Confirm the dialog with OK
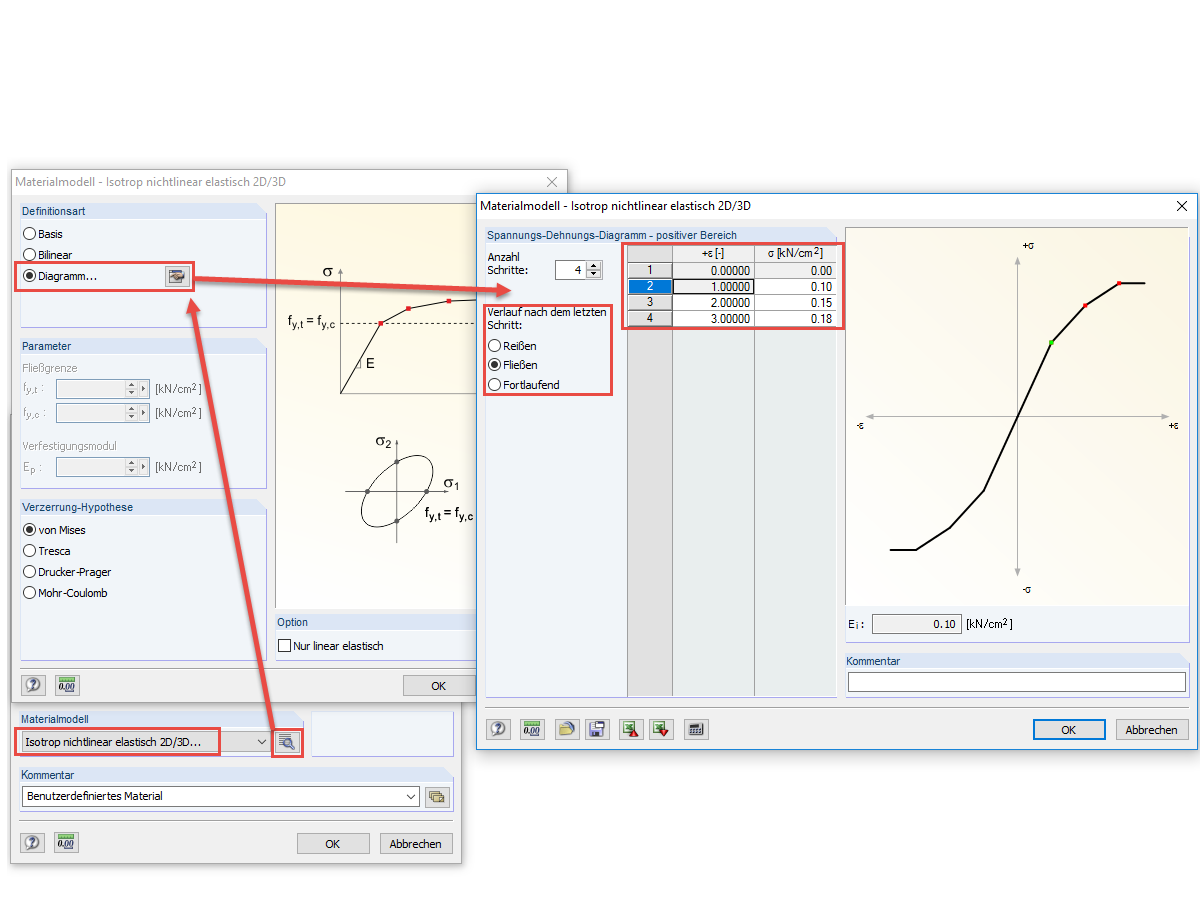The width and height of the screenshot is (1200, 900). 1069,729
